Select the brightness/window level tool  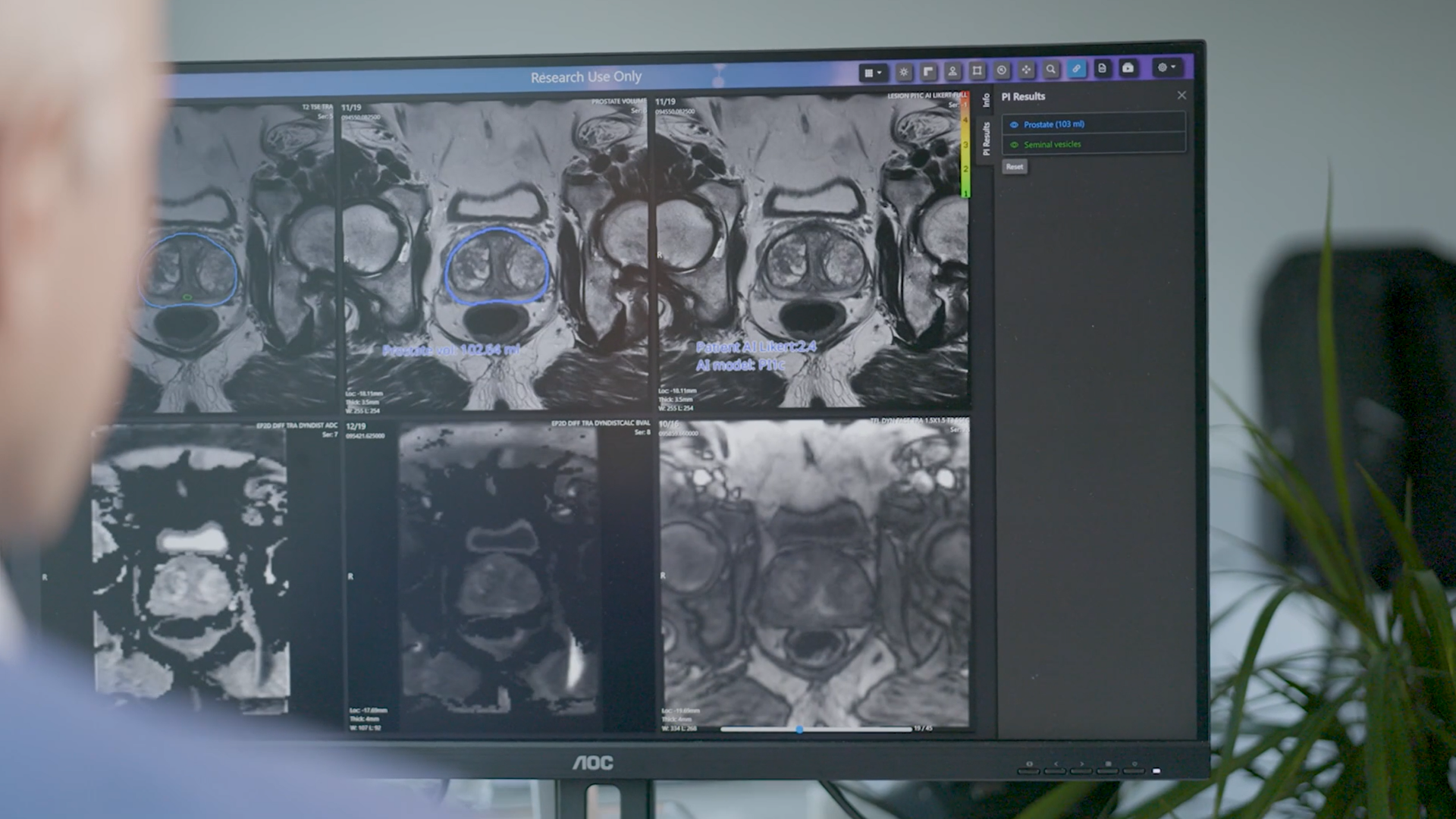[x=904, y=72]
